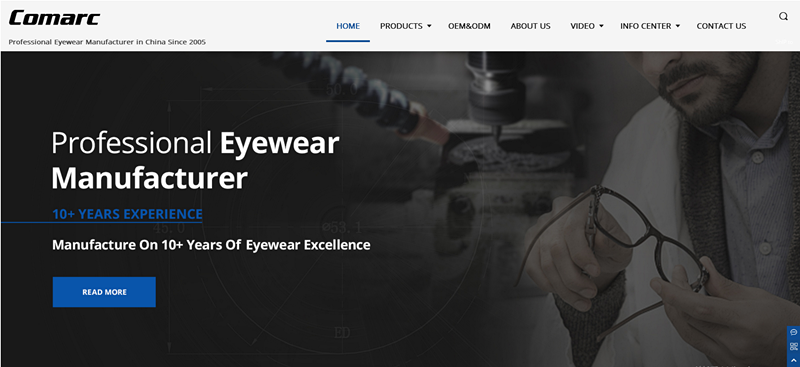Open the OEM&ODM page
800x367 pixels.
[x=469, y=26]
